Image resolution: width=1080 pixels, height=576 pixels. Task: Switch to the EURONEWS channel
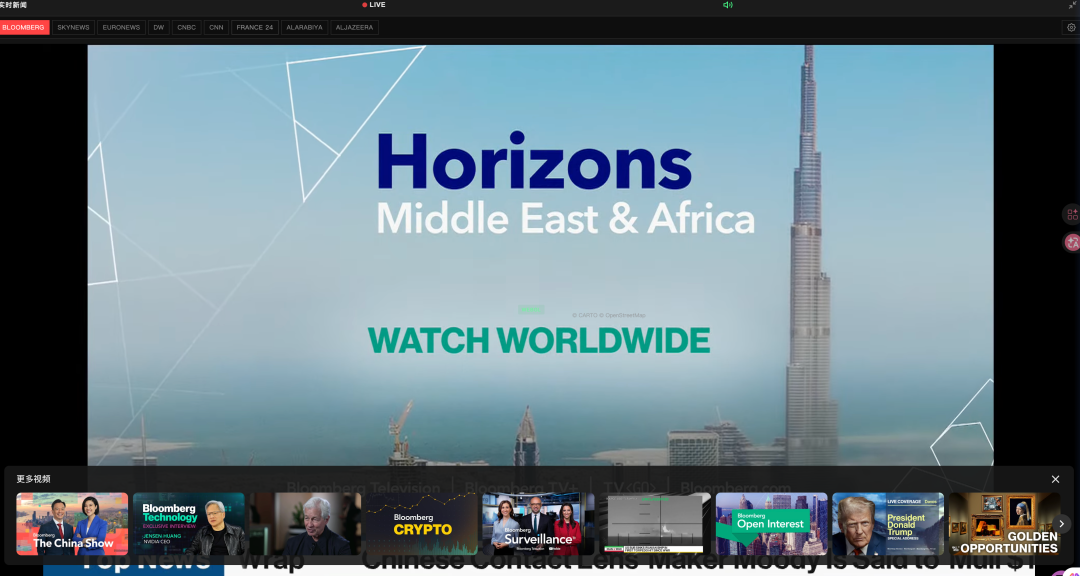coord(121,28)
